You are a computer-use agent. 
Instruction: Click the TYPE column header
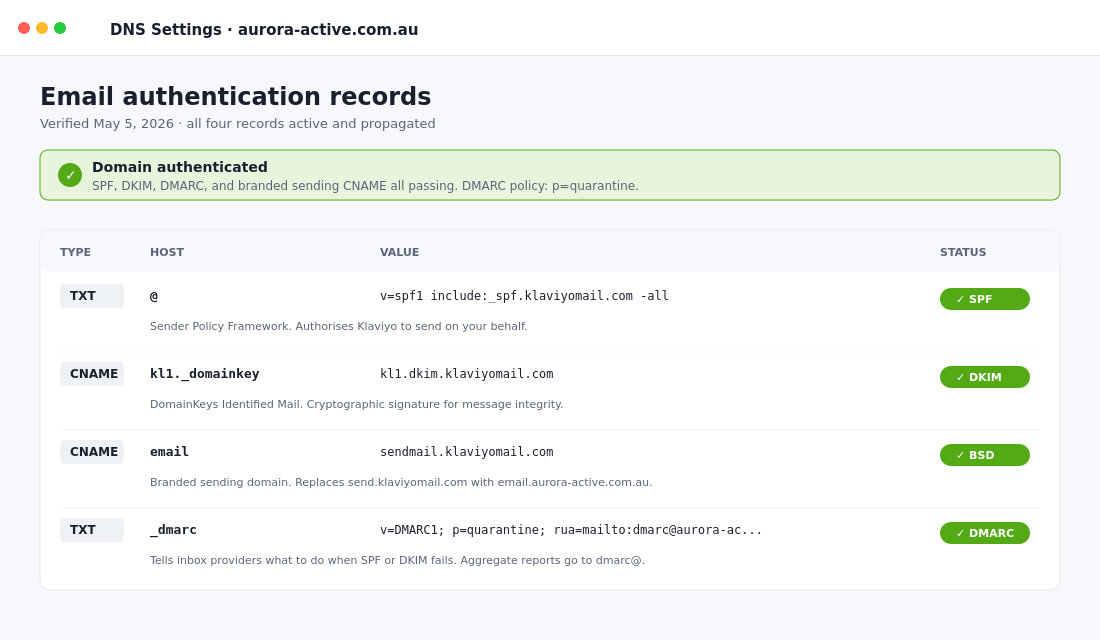tap(75, 252)
